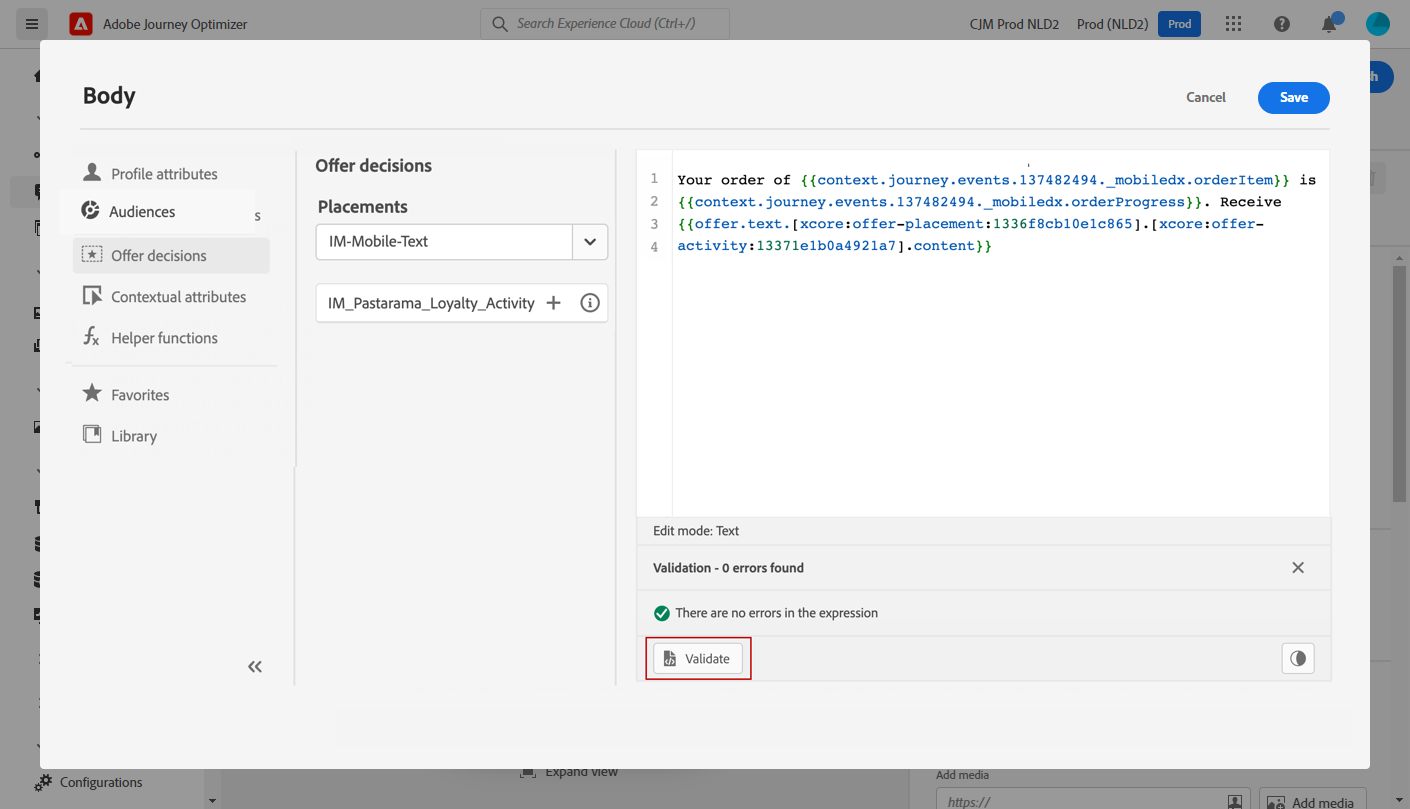
Task: Show info for IM_Pastarama_Loyalty_Activity offer
Action: point(590,303)
